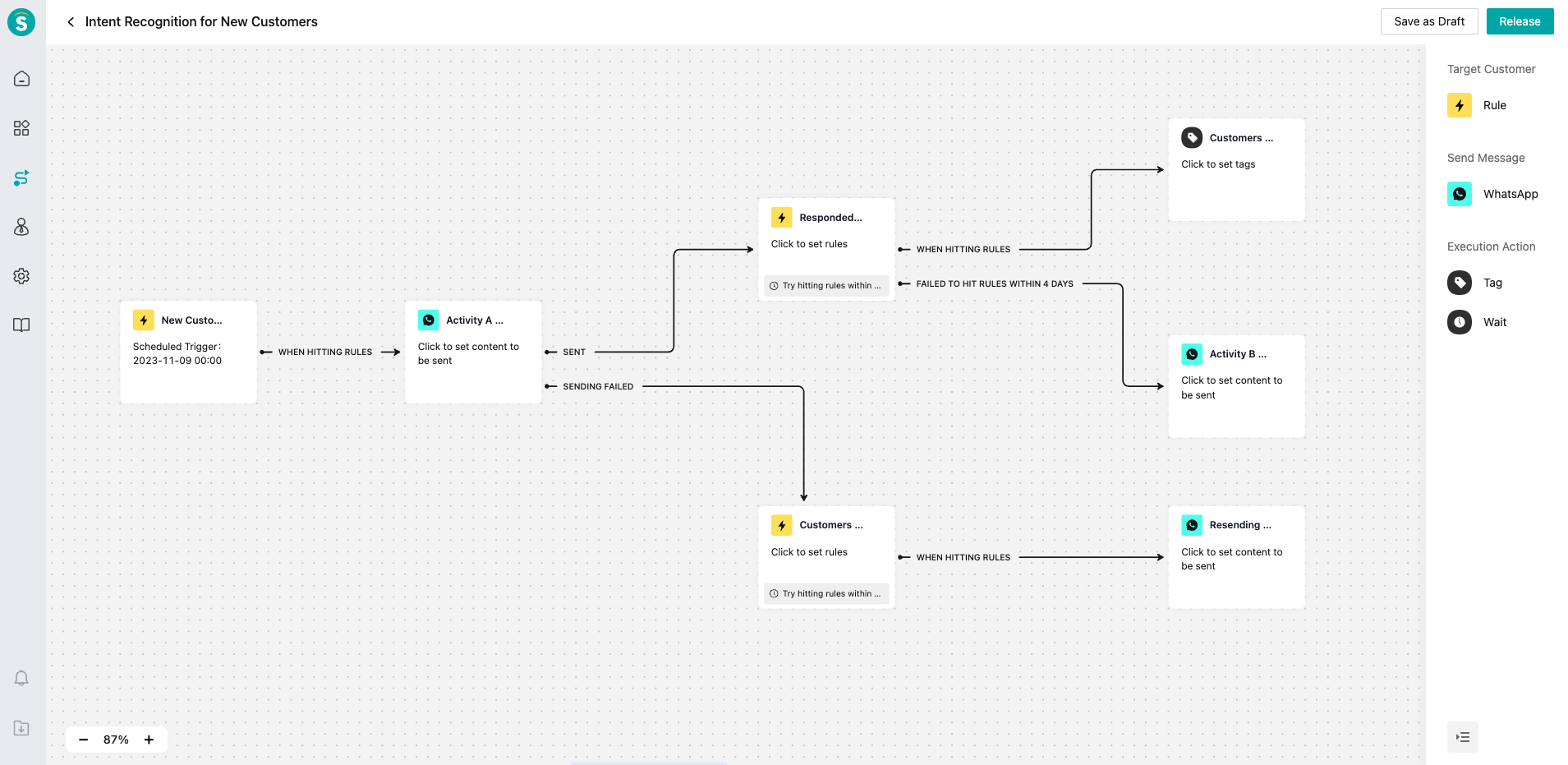
Task: Click the green S logo in sidebar
Action: pyautogui.click(x=21, y=22)
